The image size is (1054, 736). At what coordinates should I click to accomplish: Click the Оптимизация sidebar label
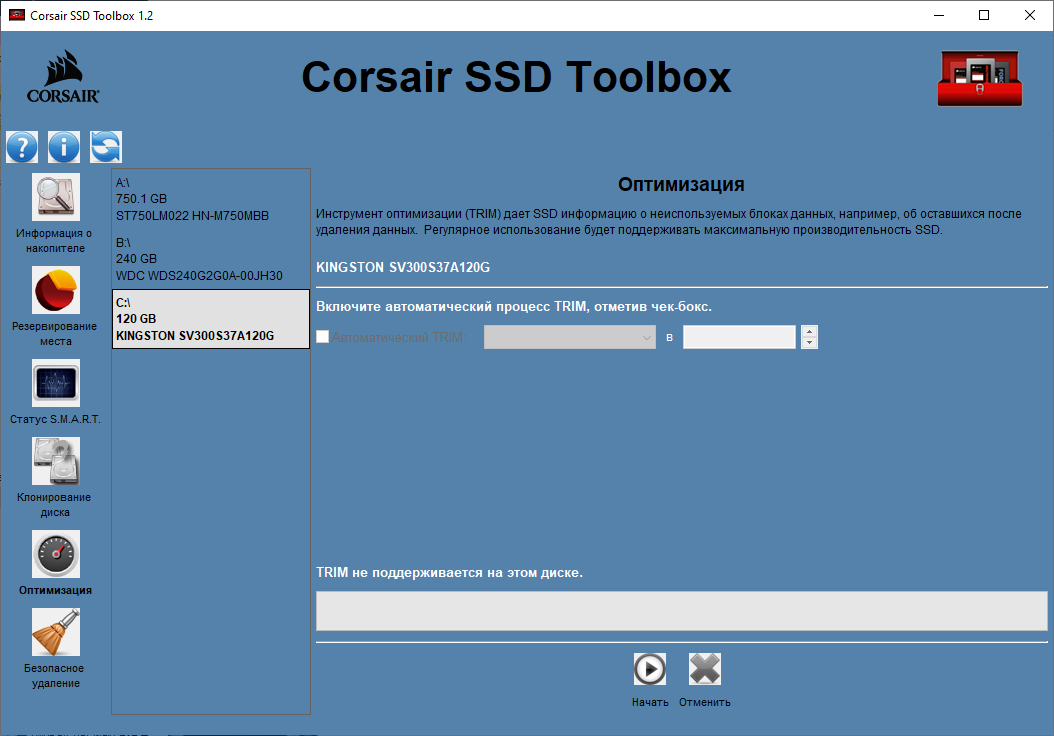click(55, 590)
